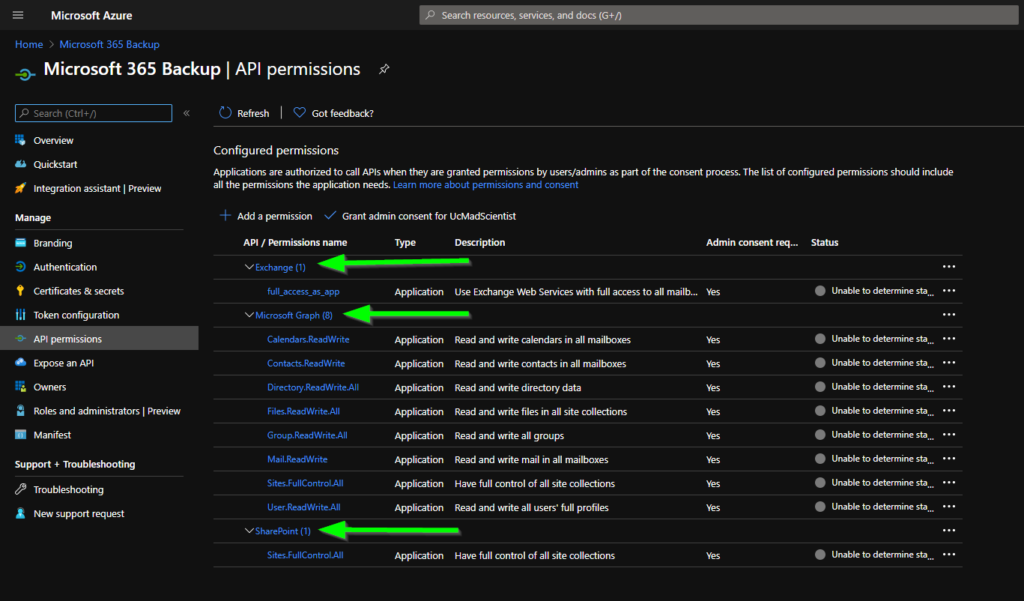The width and height of the screenshot is (1024, 601).
Task: Click the Troubleshooting wrench icon
Action: click(x=20, y=489)
